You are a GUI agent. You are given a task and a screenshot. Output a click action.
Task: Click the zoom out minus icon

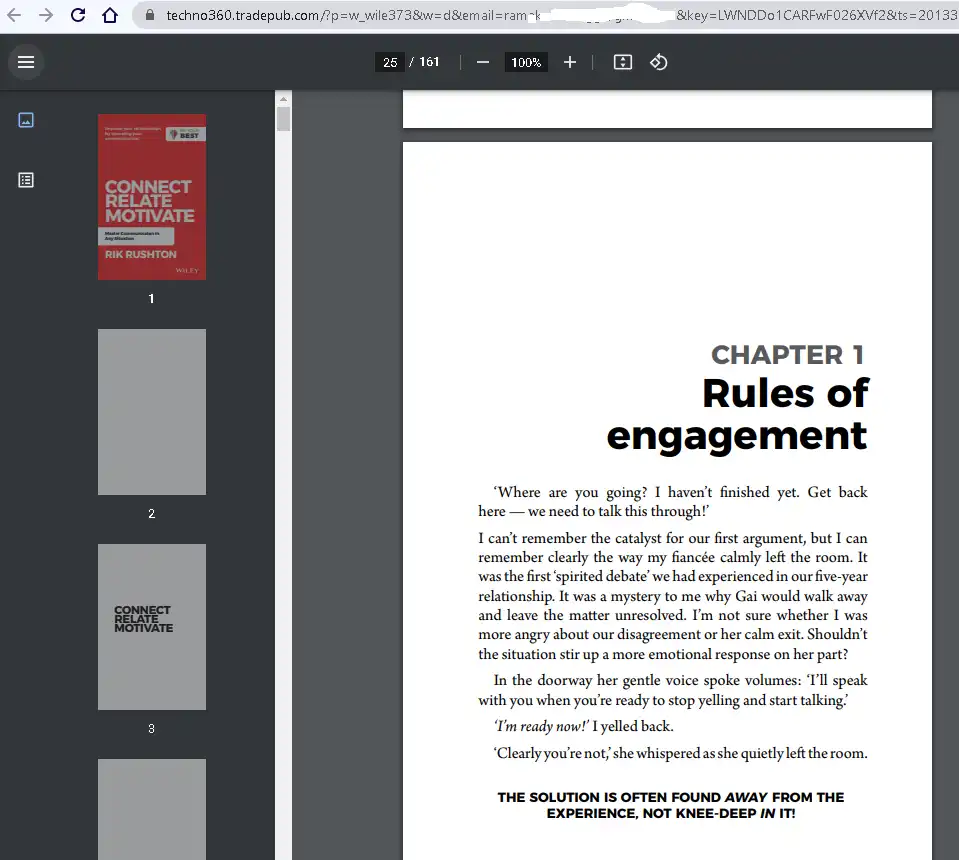[483, 62]
